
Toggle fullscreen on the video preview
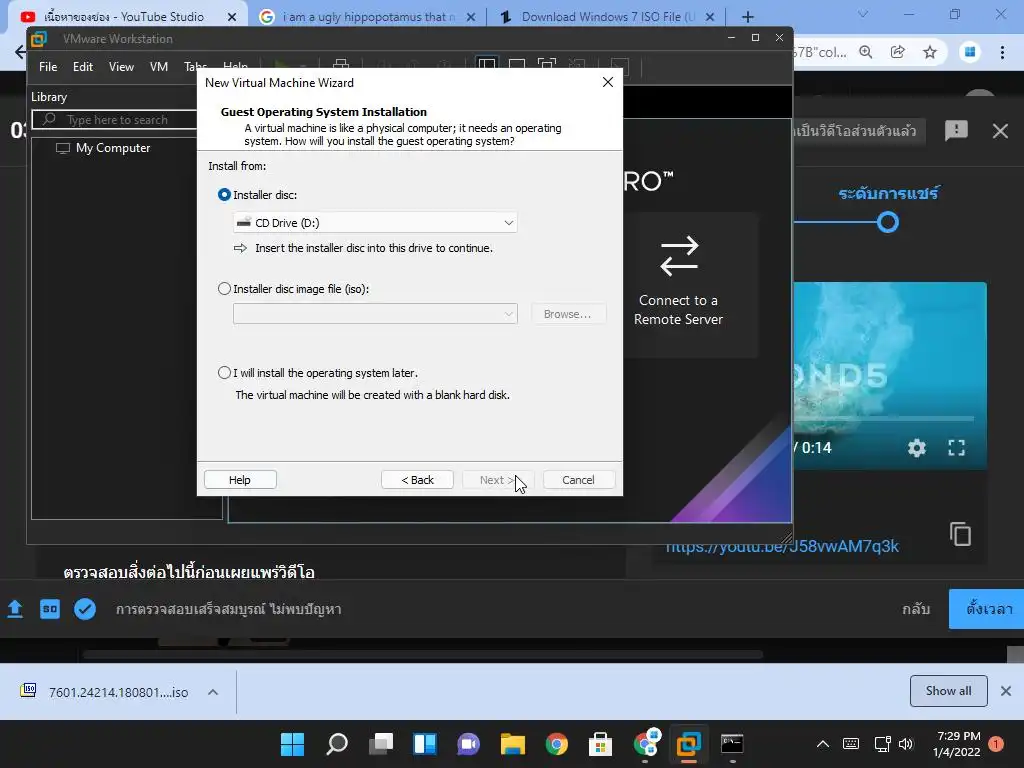957,448
